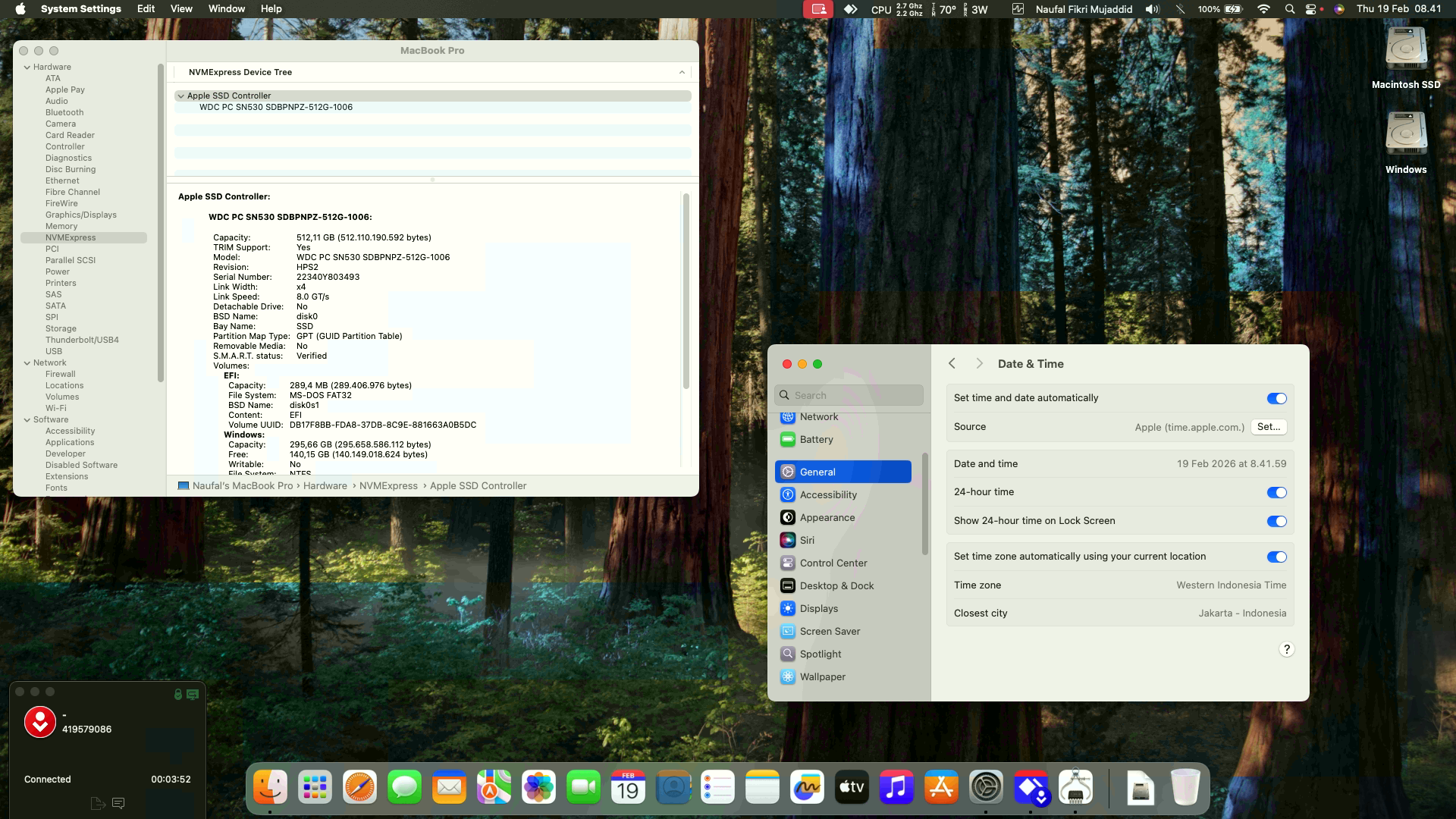This screenshot has height=819, width=1456.
Task: Select Thunderbolt/USB4 in Hardware list
Action: (x=82, y=340)
